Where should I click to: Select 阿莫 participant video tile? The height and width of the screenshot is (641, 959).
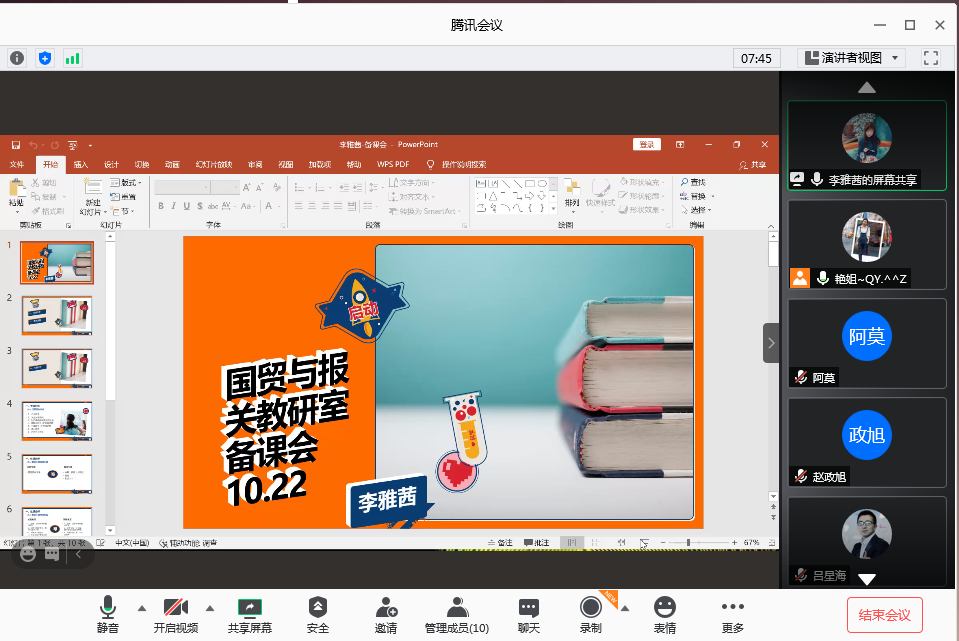pos(867,343)
